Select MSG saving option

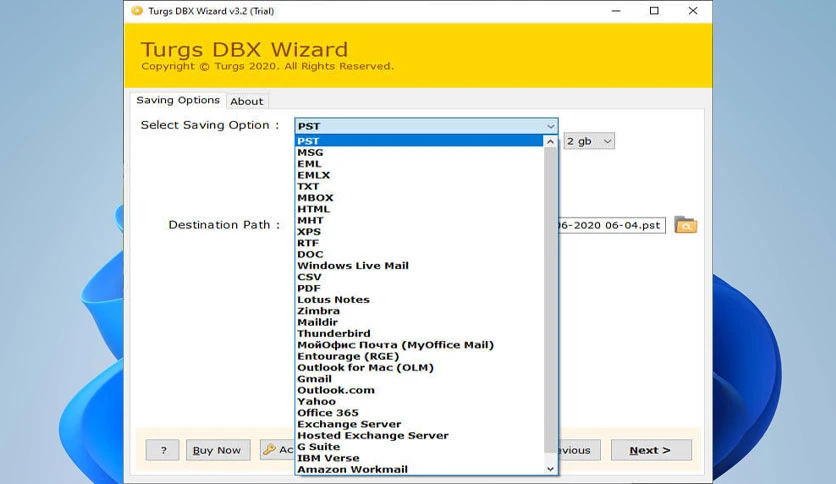[x=420, y=152]
